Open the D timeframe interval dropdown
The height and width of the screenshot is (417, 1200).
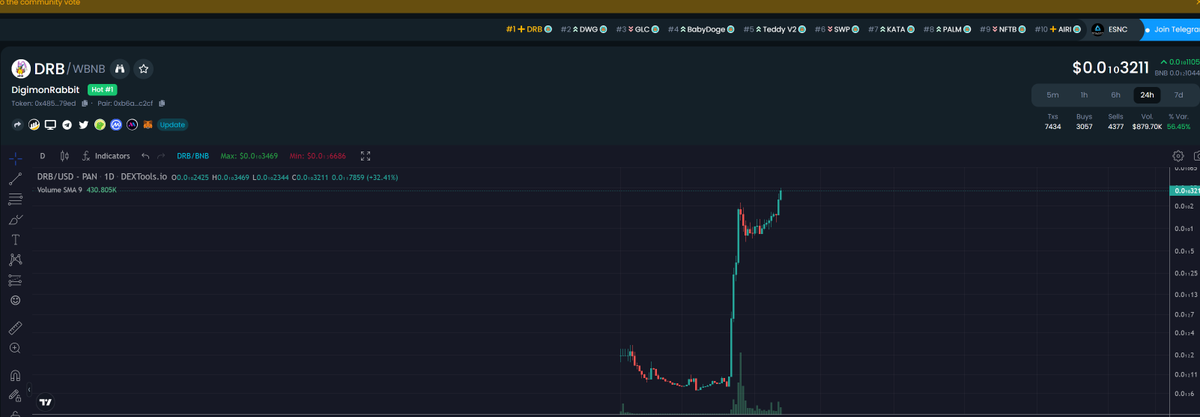click(x=42, y=156)
